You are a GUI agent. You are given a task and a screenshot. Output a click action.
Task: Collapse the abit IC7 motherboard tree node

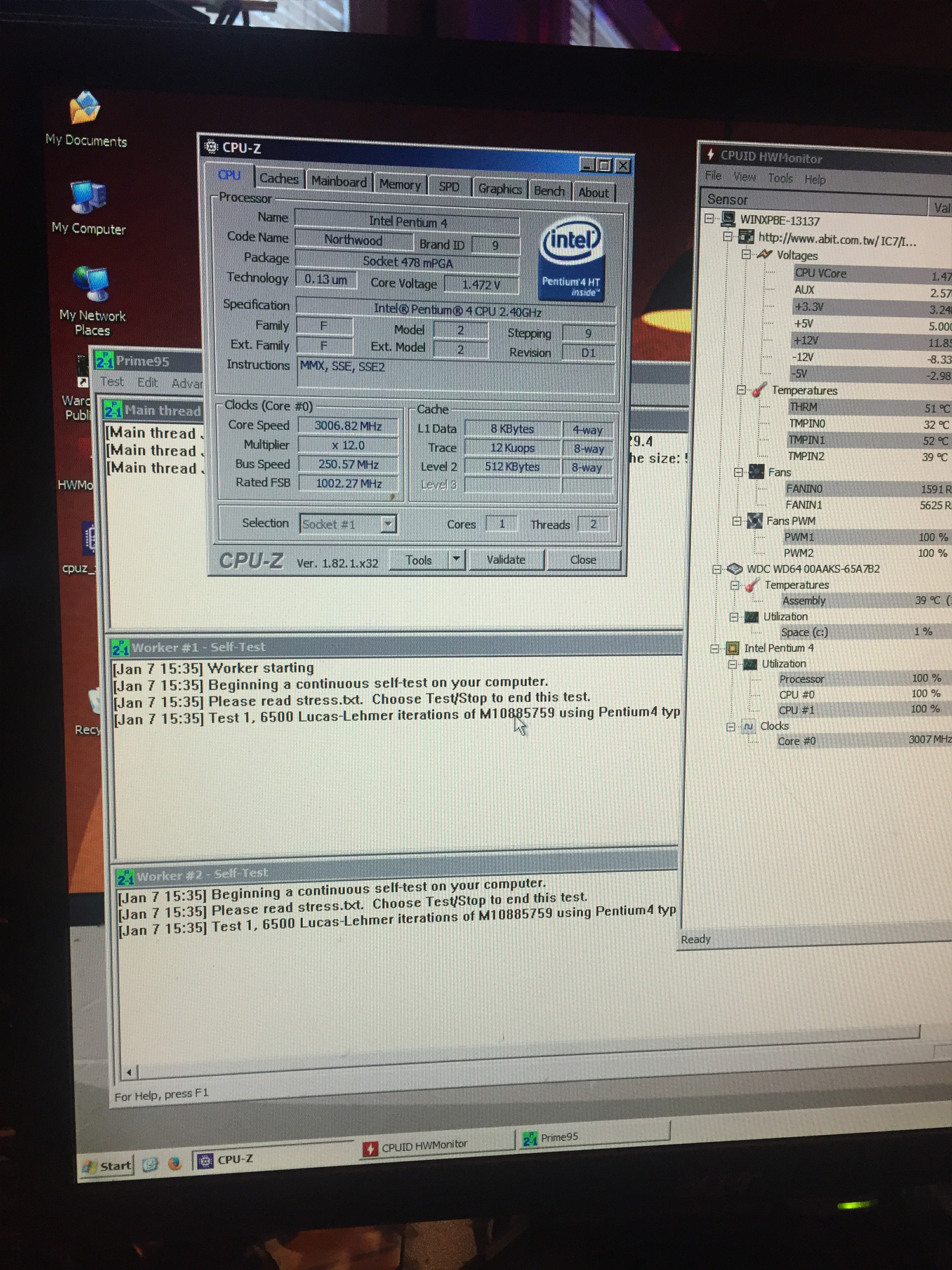click(x=728, y=237)
